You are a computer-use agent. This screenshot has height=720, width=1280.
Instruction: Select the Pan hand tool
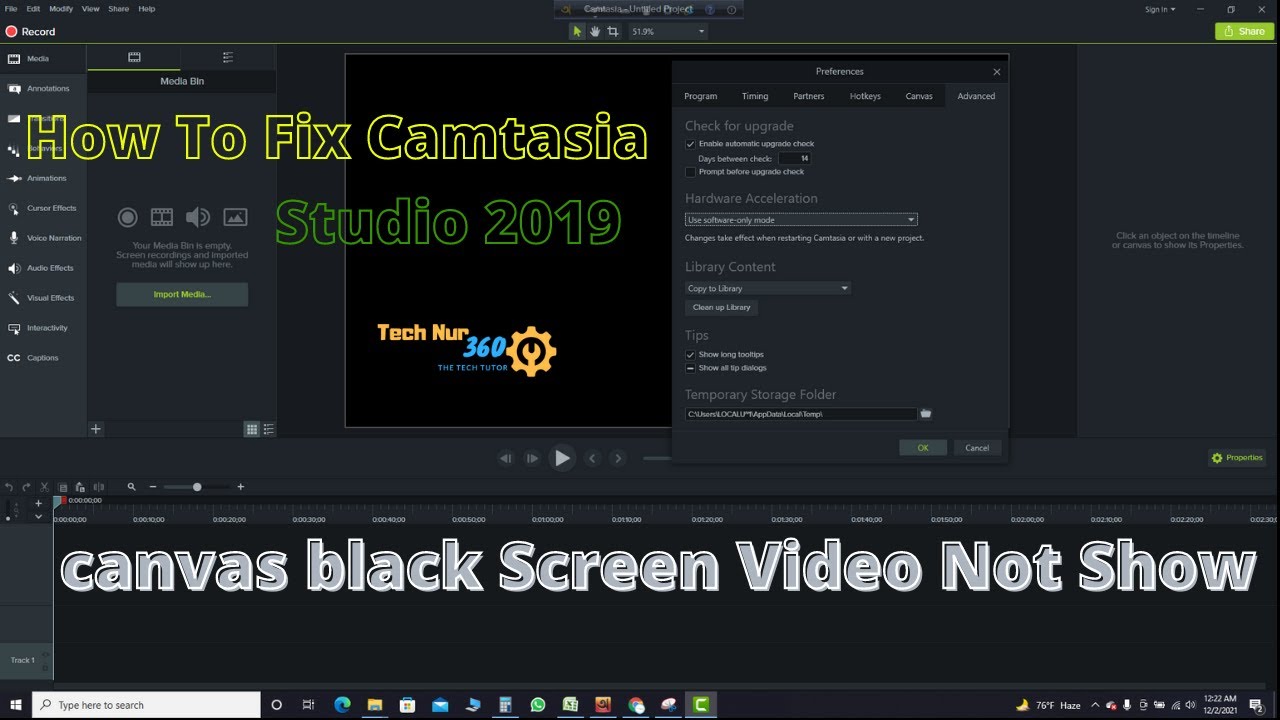[595, 32]
